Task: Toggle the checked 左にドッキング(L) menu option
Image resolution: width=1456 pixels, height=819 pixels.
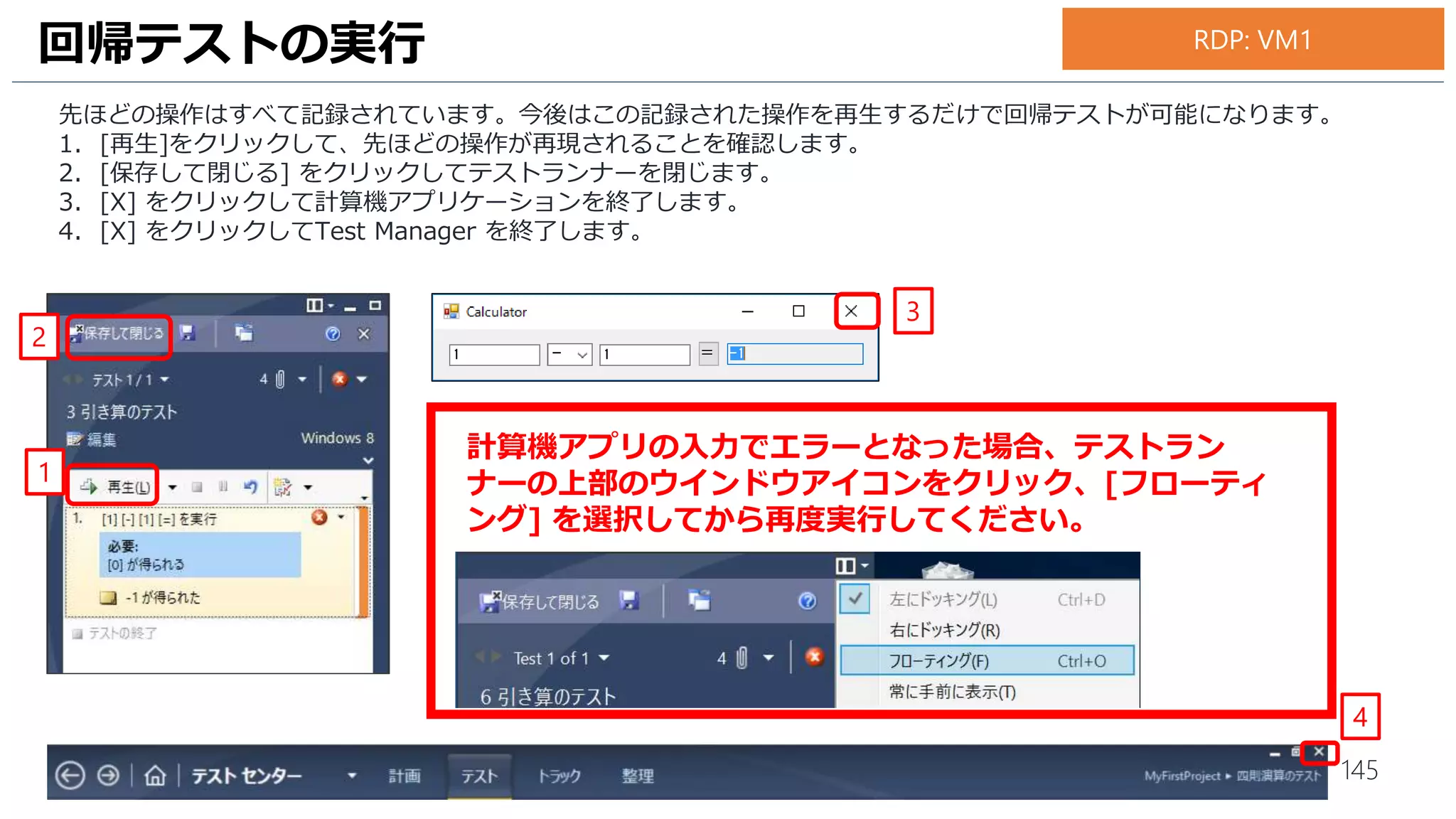Action: click(x=987, y=599)
